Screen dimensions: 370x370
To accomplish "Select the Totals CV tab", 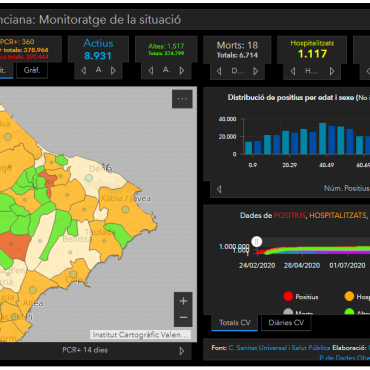I will pos(235,323).
